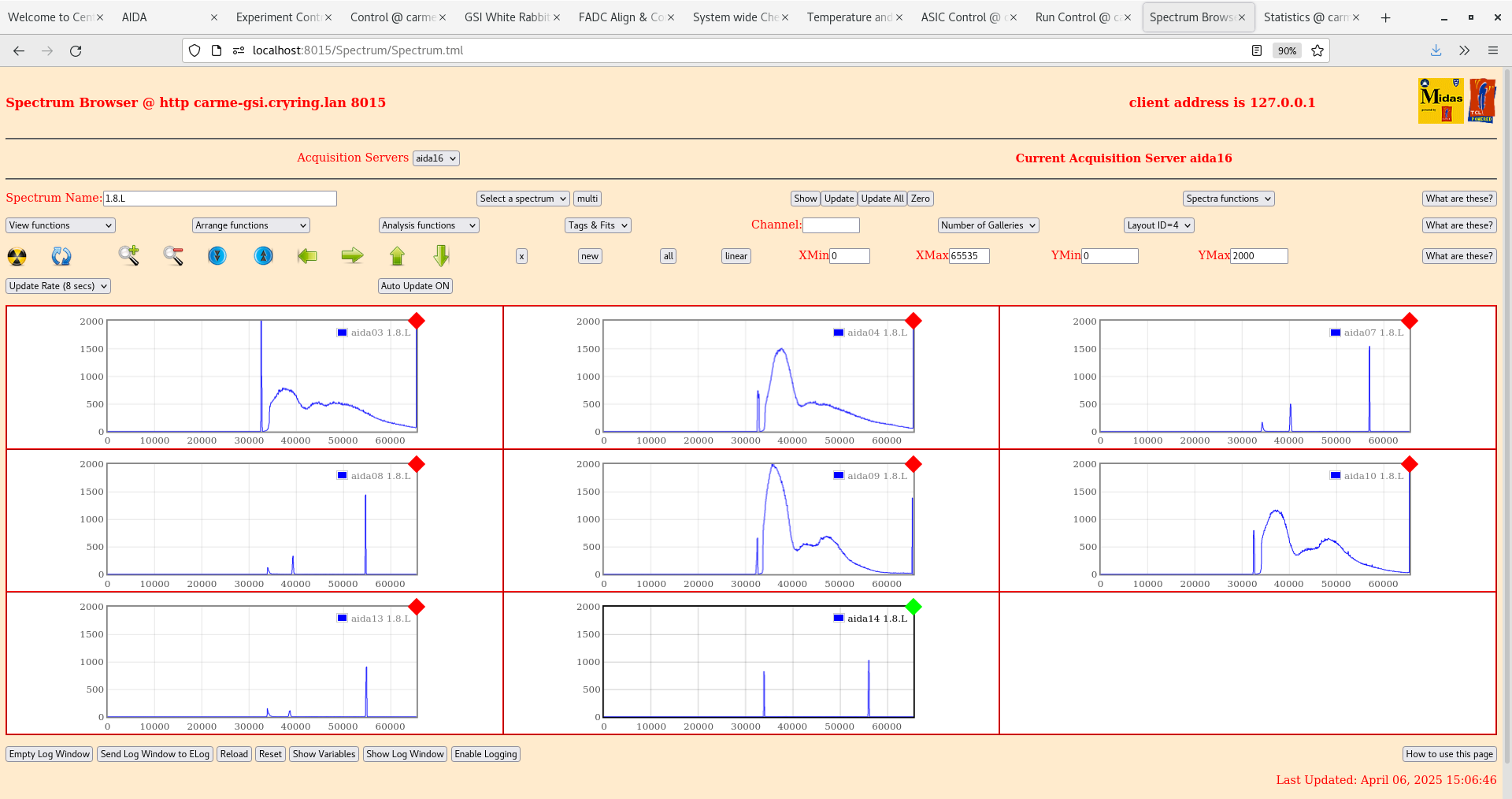1512x799 pixels.
Task: Click the blue refresh arrows icon
Action: pyautogui.click(x=61, y=256)
